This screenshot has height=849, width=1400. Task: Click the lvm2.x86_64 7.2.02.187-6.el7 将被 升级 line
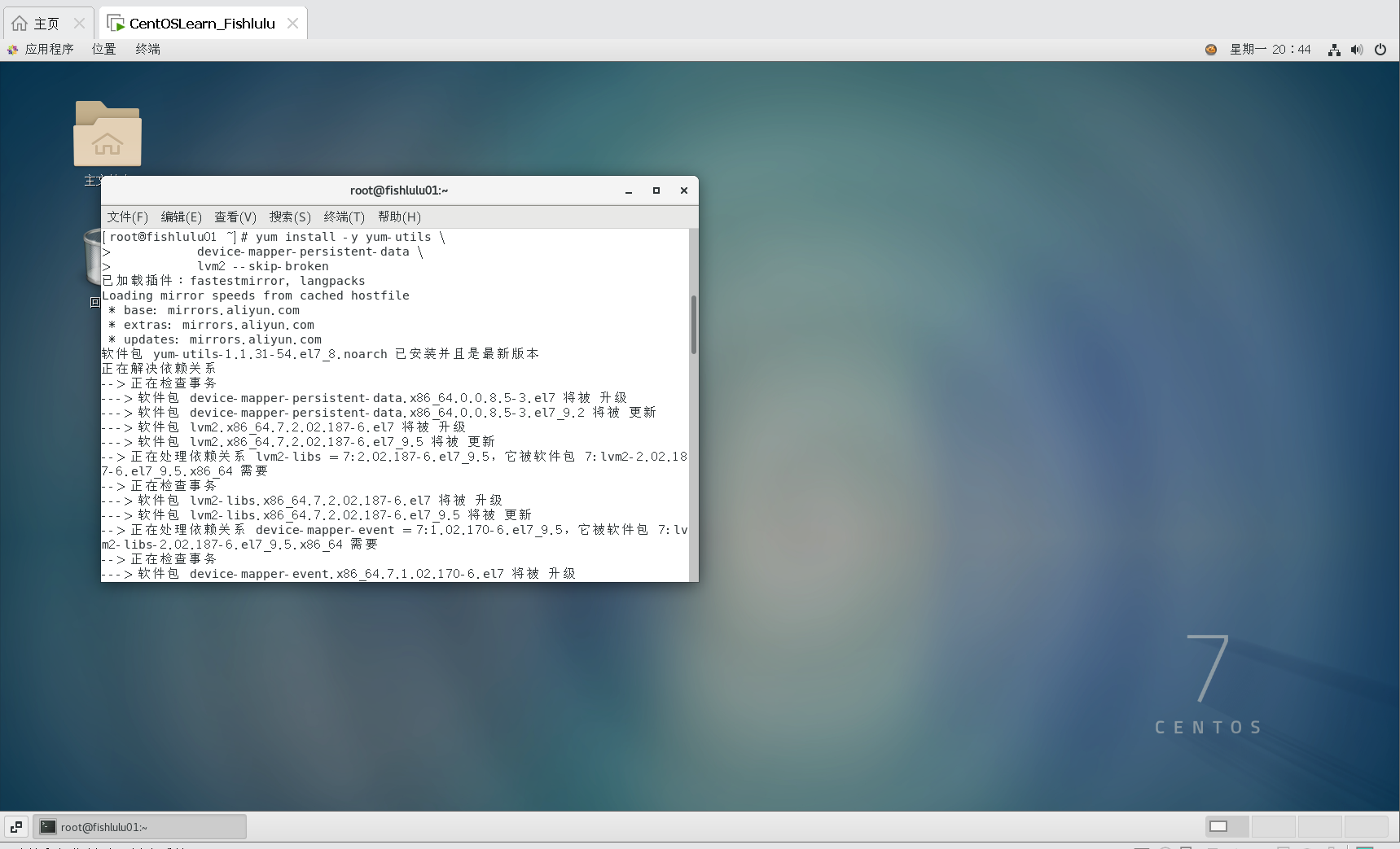(283, 427)
